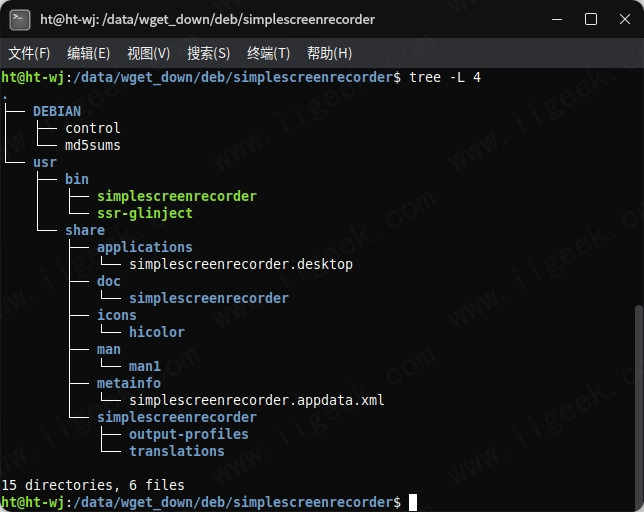Click the DEBIAN directory name
644x512 pixels.
pos(57,111)
